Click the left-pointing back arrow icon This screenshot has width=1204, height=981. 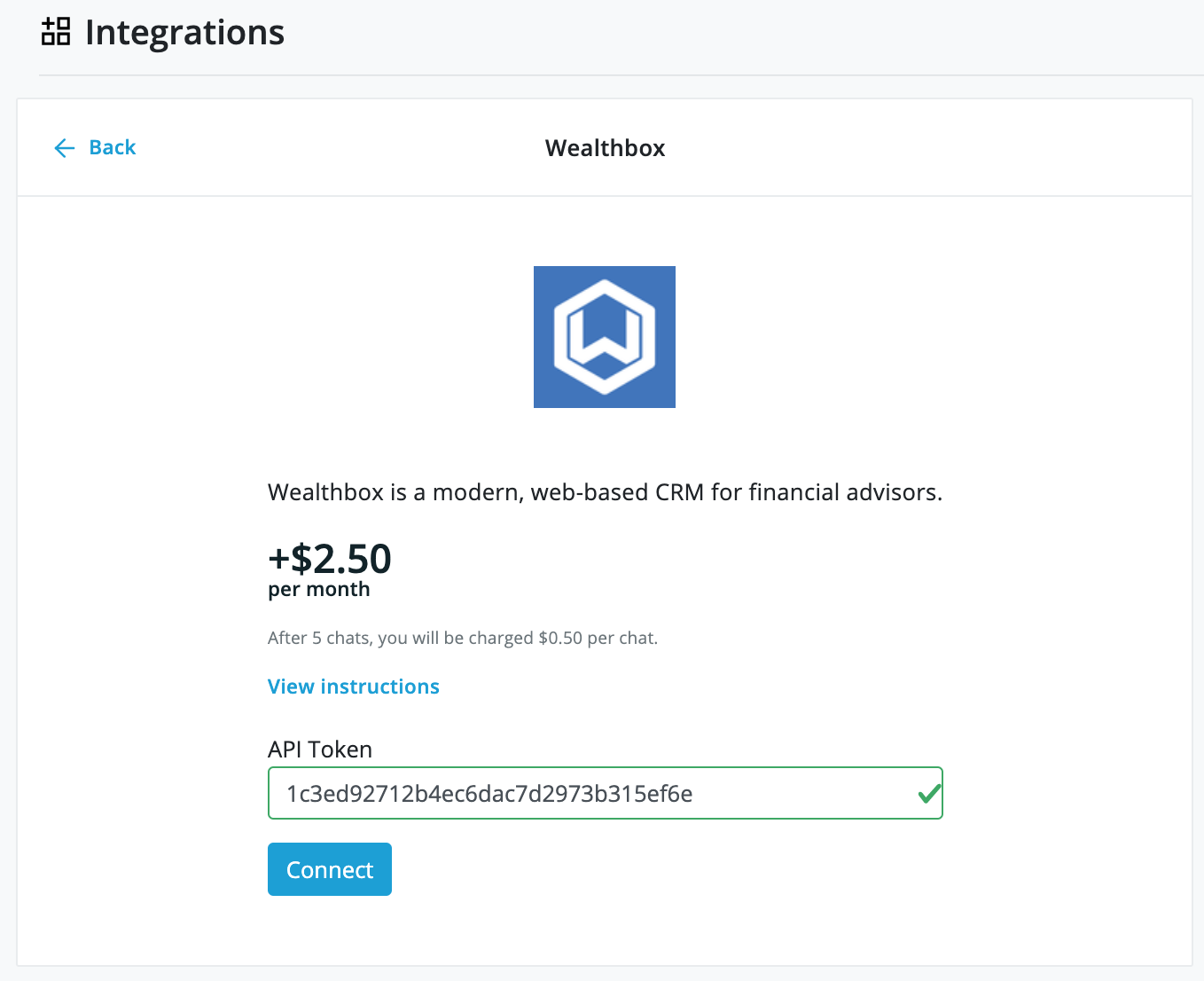coord(65,148)
